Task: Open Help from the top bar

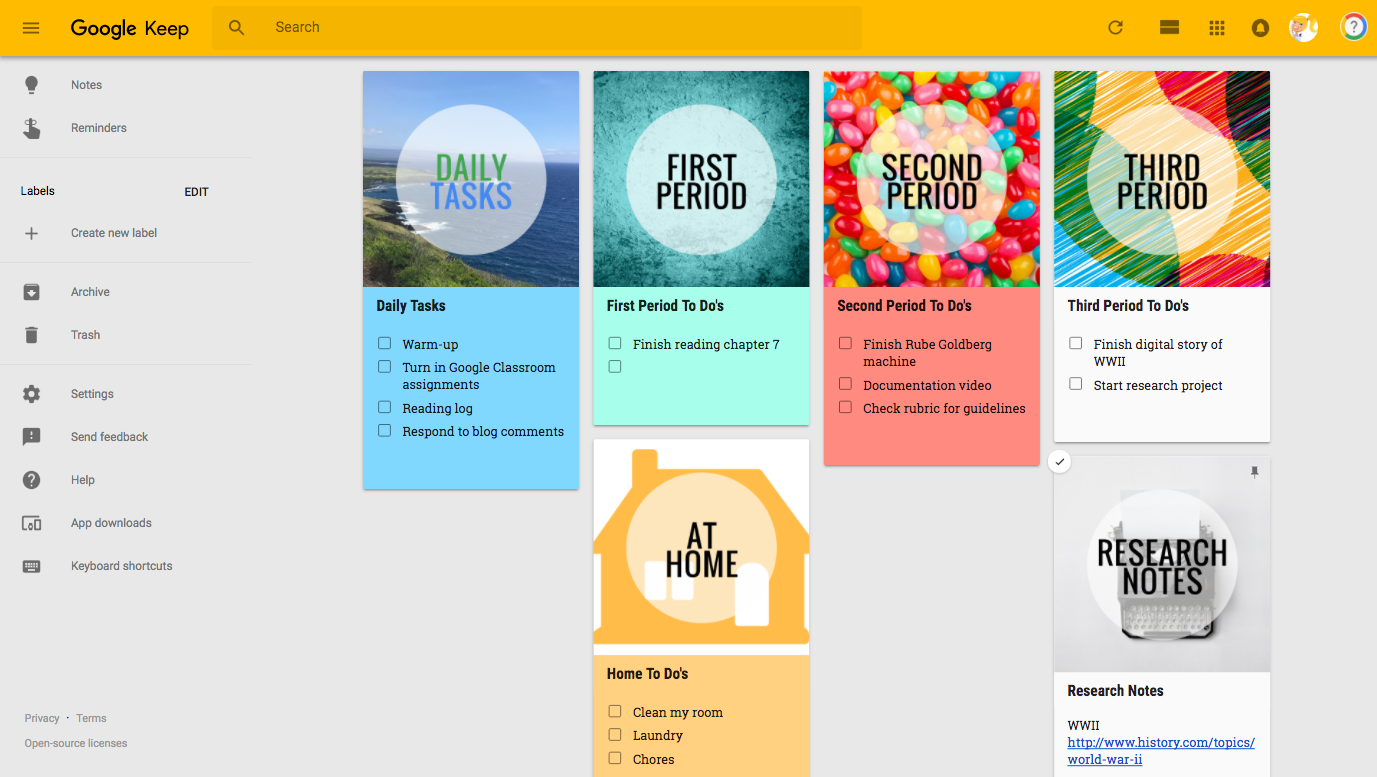Action: click(x=1353, y=27)
